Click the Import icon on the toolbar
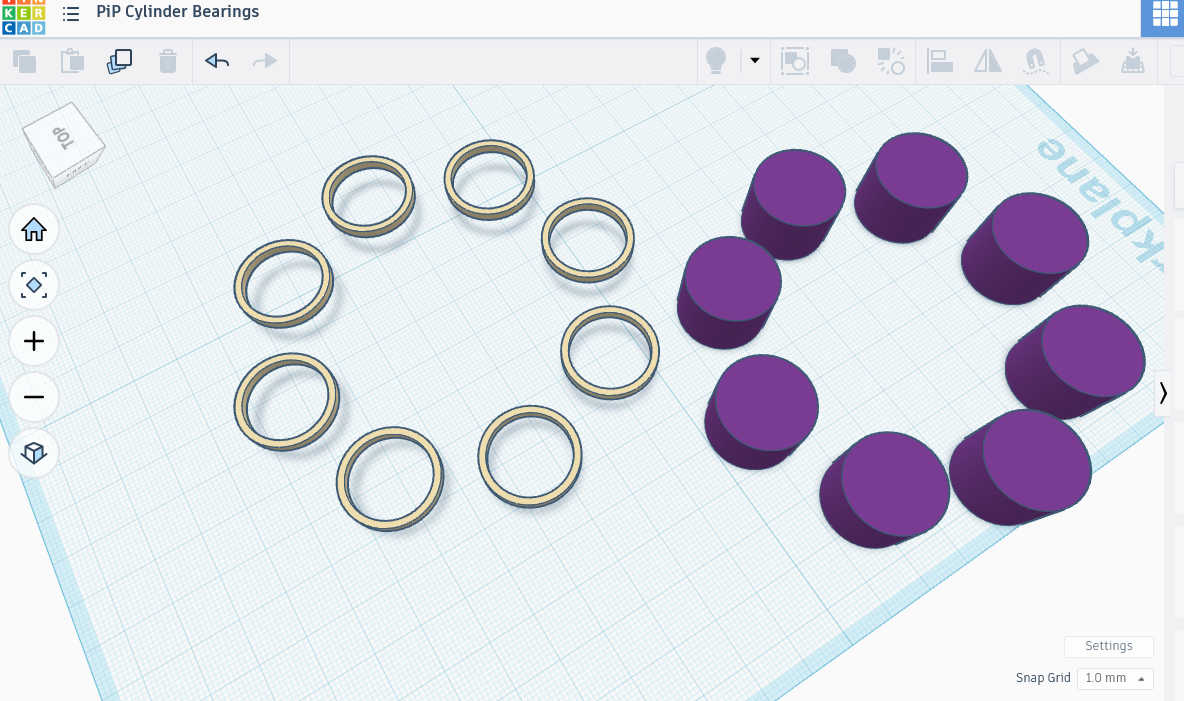This screenshot has width=1184, height=701. 1134,61
